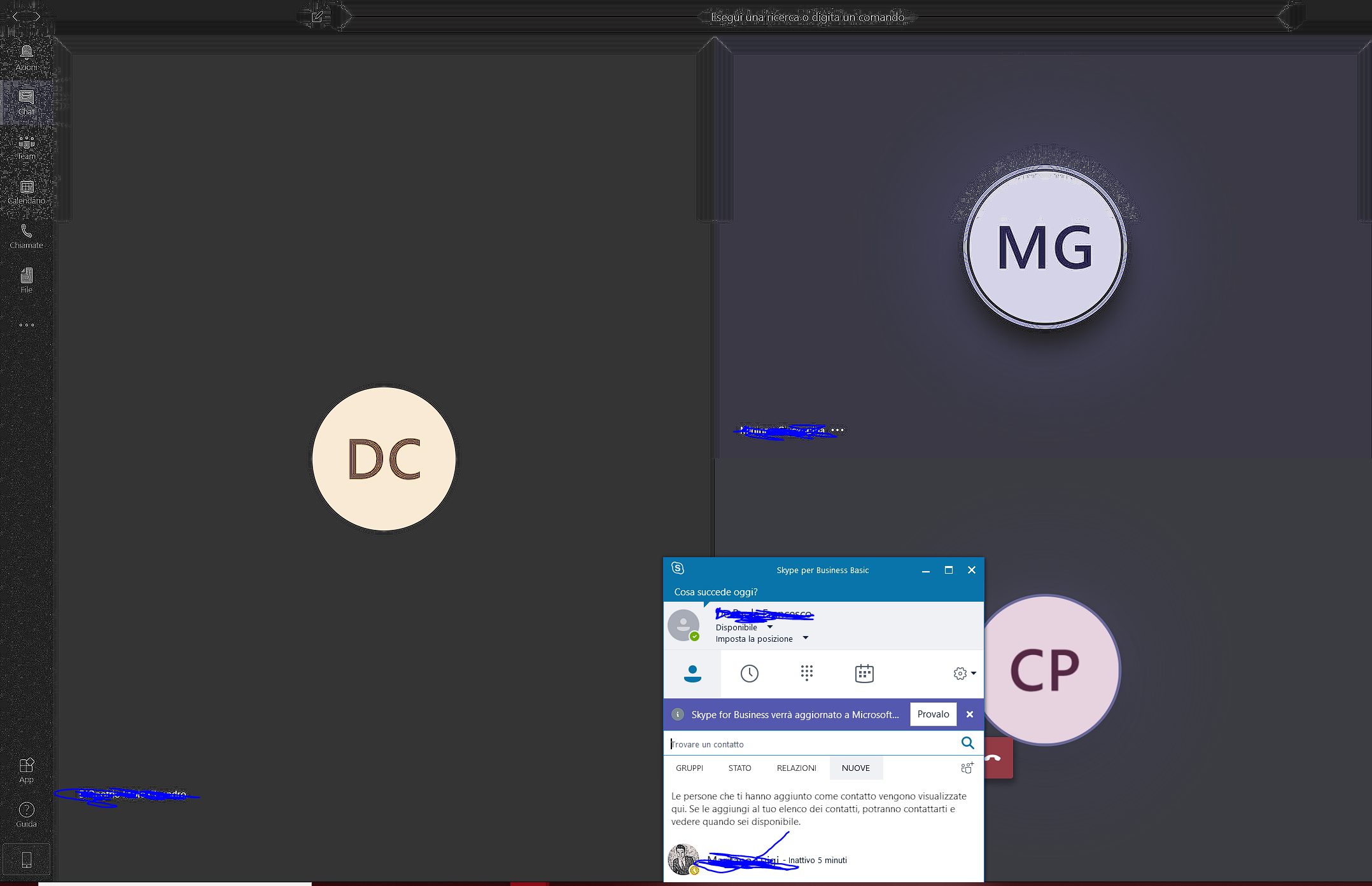The width and height of the screenshot is (1372, 886).
Task: Dismiss the Skype upgrade notification banner
Action: click(x=969, y=714)
